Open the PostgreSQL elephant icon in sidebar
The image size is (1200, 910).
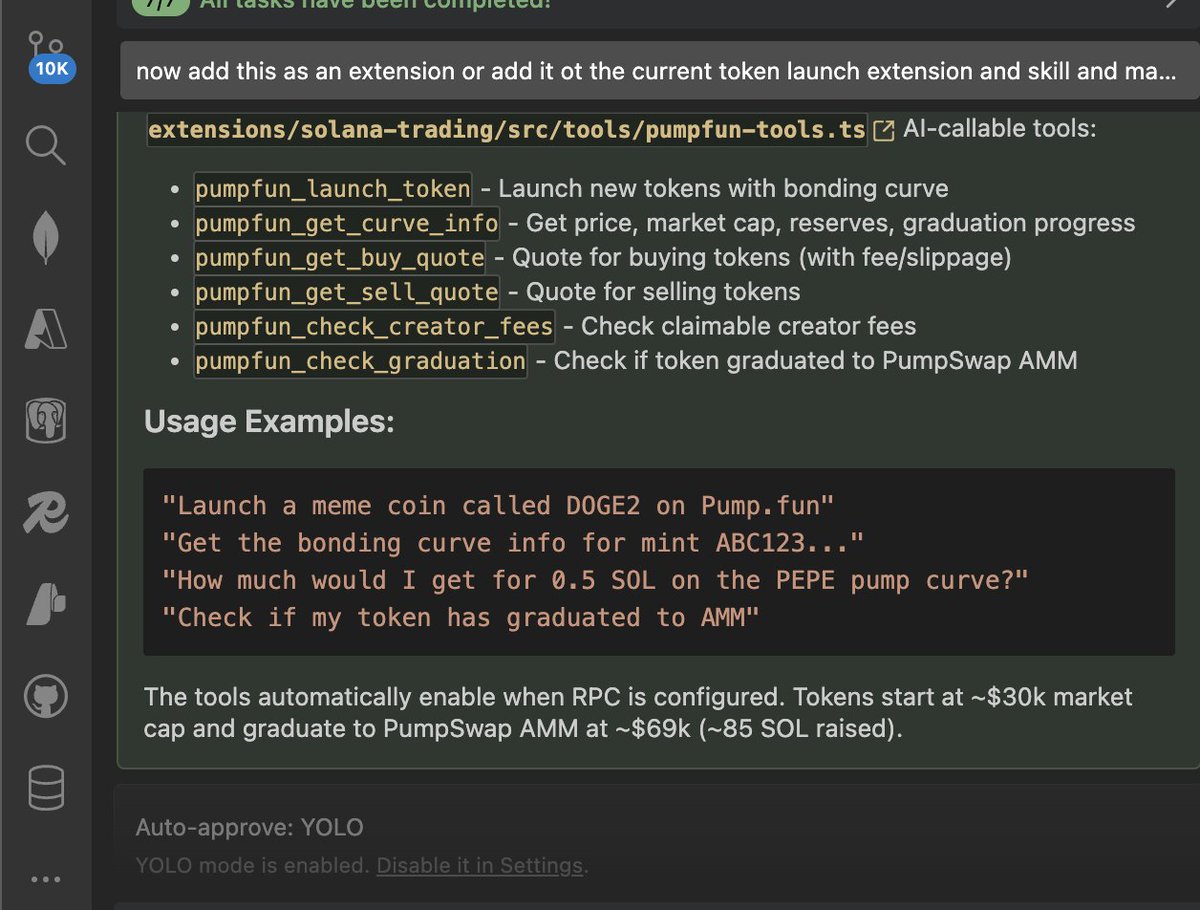tap(46, 421)
